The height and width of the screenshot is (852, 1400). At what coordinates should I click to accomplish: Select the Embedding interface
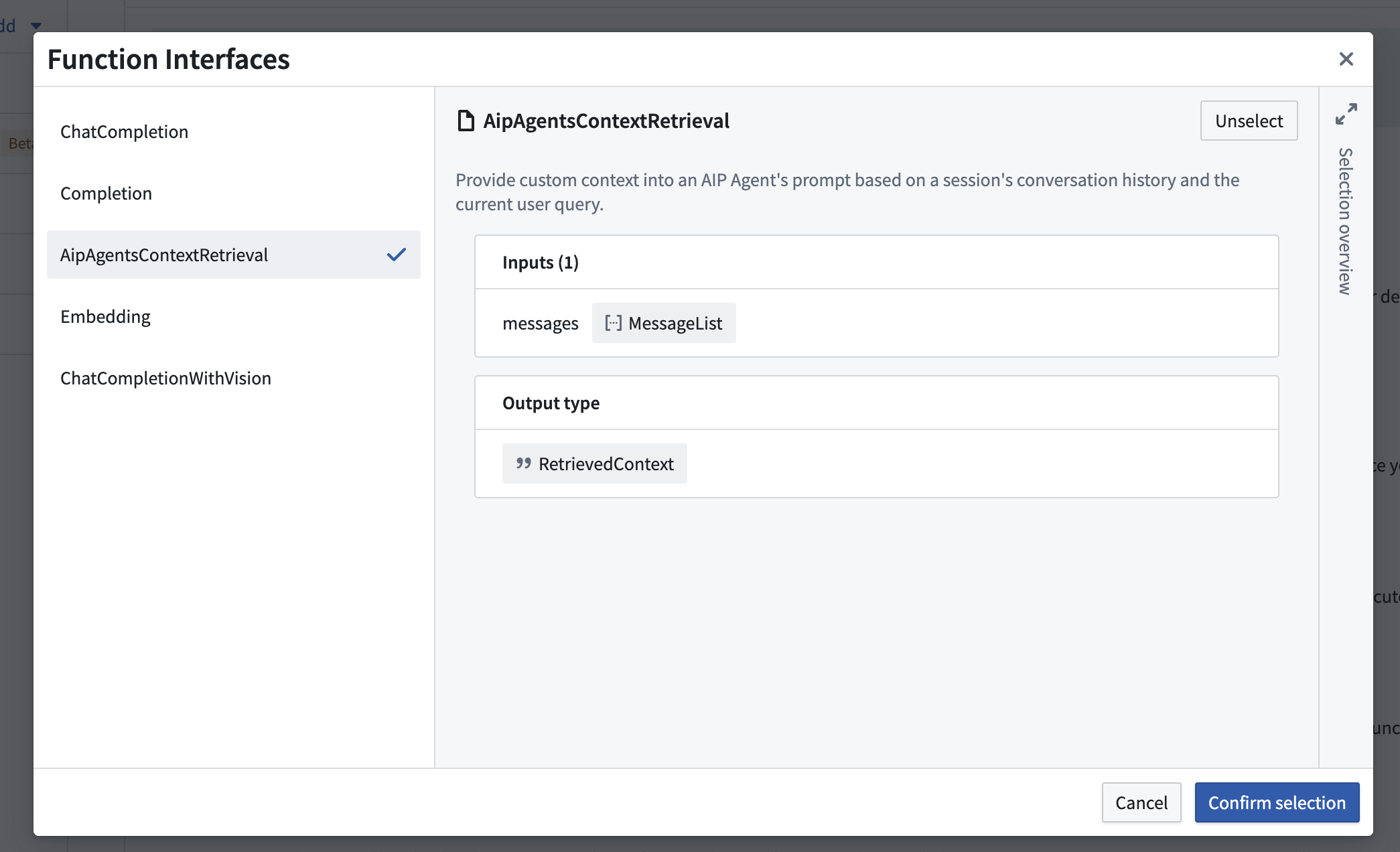(x=233, y=317)
